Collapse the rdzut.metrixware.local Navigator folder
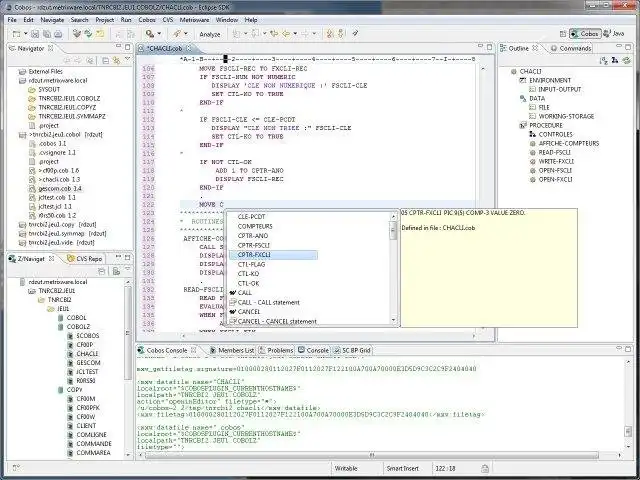This screenshot has height=480, width=640. click(x=11, y=80)
